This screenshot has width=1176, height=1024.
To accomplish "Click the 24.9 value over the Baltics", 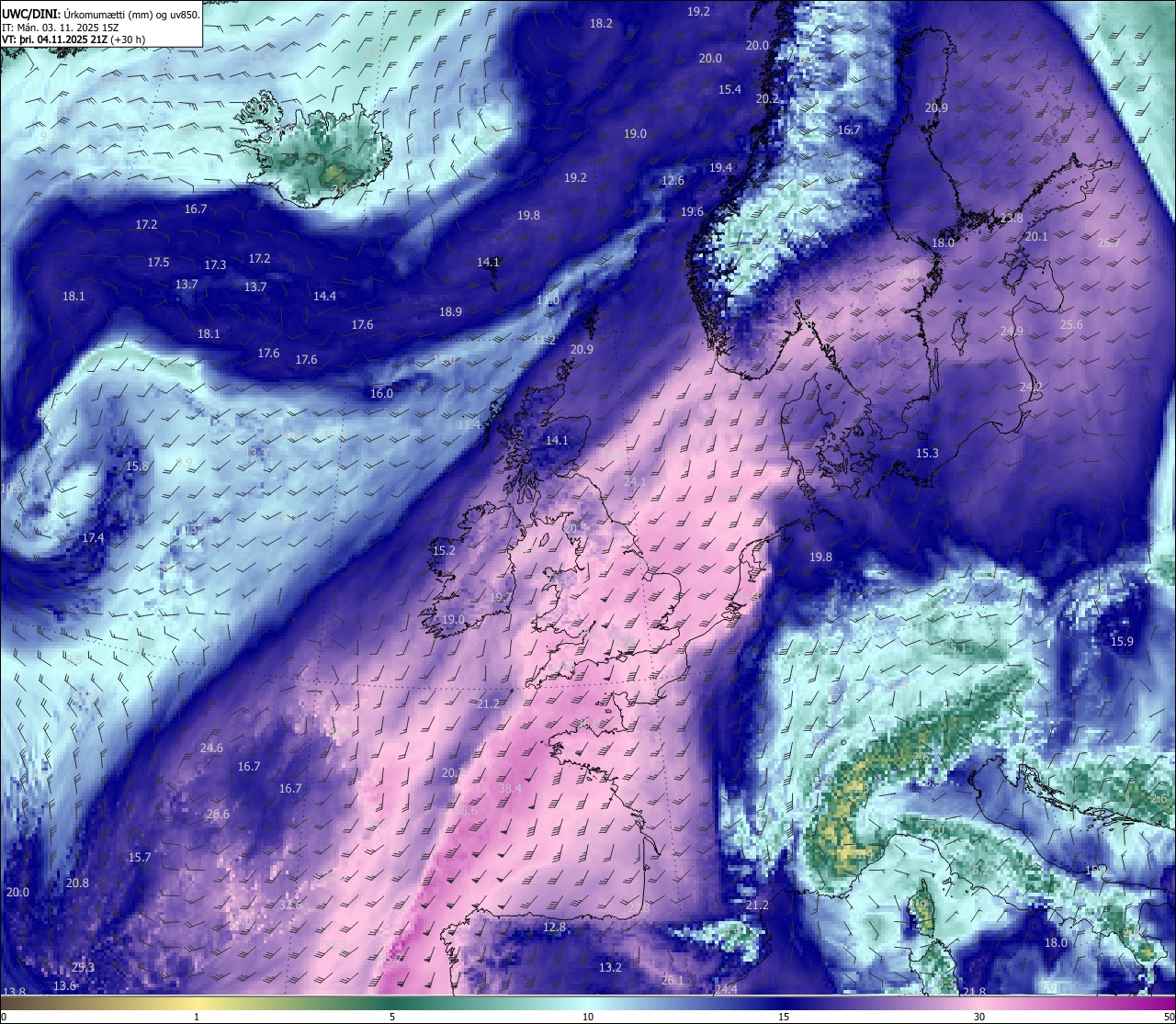I will pos(1012,331).
